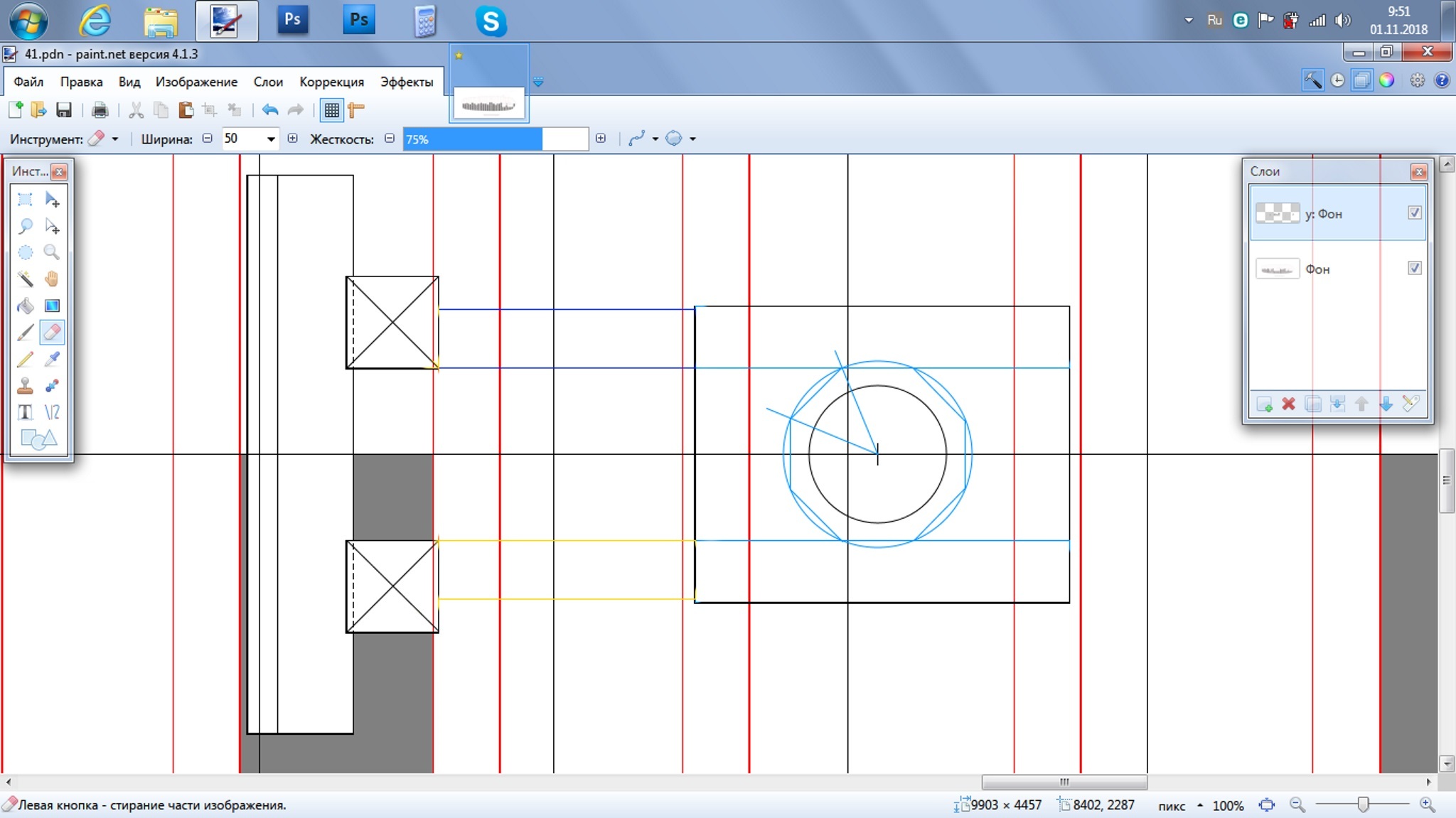Screen dimensions: 1456x818
Task: Select the Pan hand tool
Action: (52, 279)
